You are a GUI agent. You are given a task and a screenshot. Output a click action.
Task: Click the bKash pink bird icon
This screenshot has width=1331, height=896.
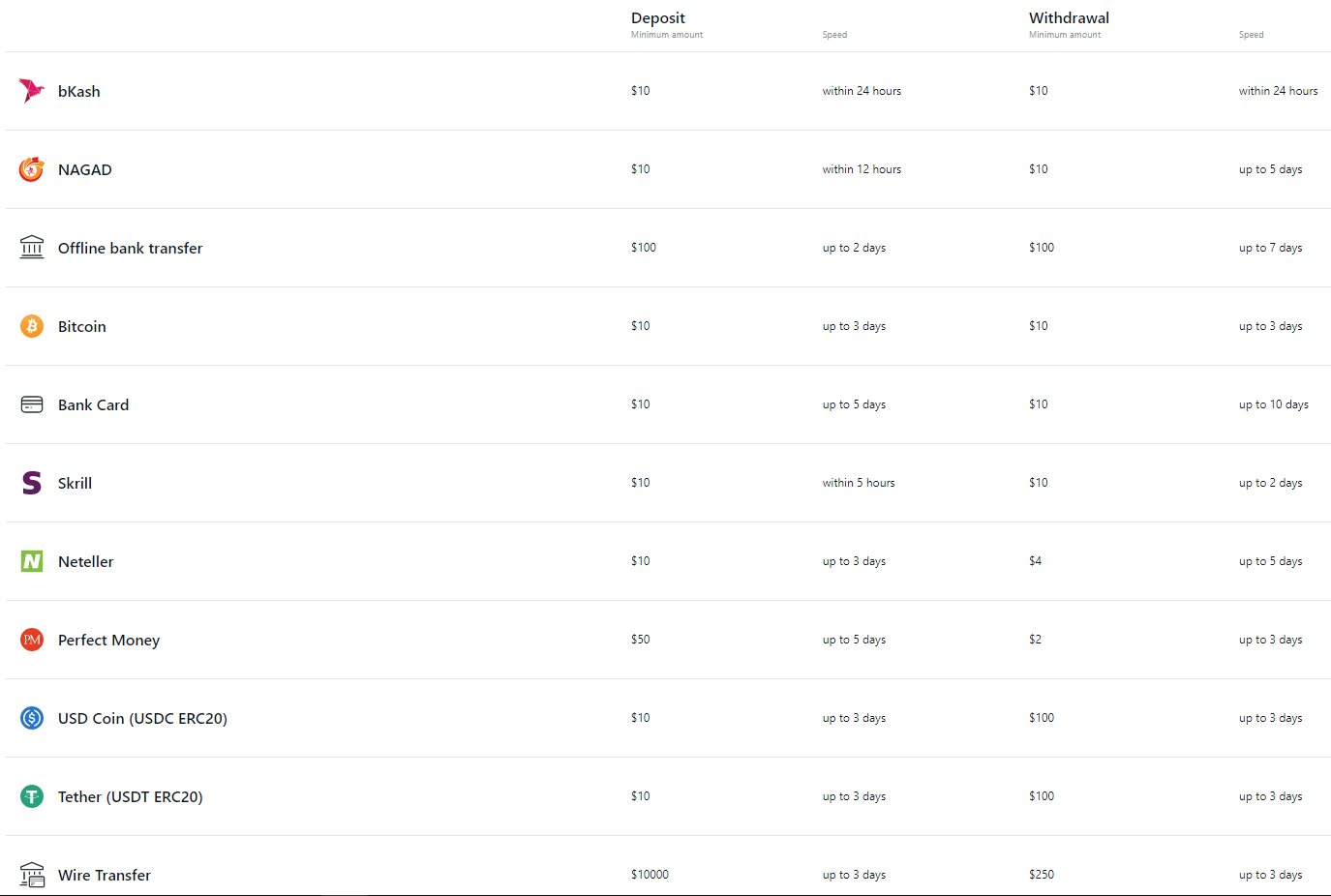[x=32, y=91]
